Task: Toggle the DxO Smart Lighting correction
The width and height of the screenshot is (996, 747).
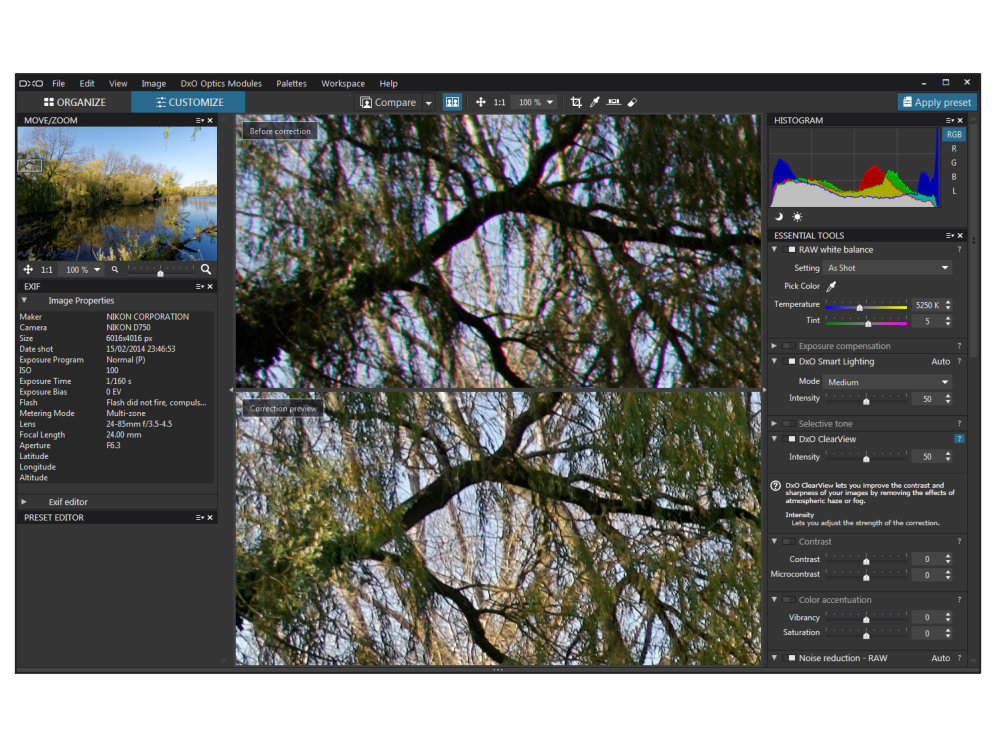Action: (x=791, y=361)
